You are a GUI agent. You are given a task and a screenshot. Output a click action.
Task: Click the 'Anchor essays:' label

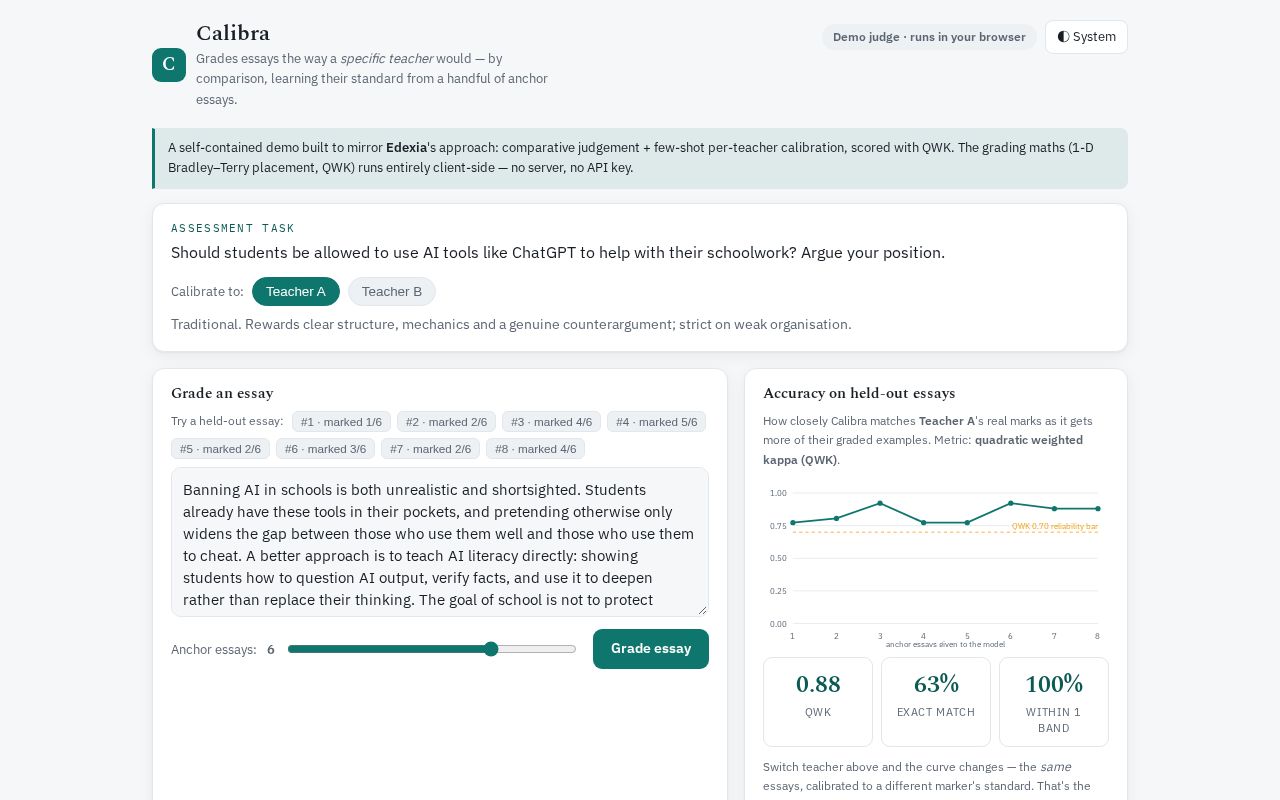pyautogui.click(x=214, y=649)
